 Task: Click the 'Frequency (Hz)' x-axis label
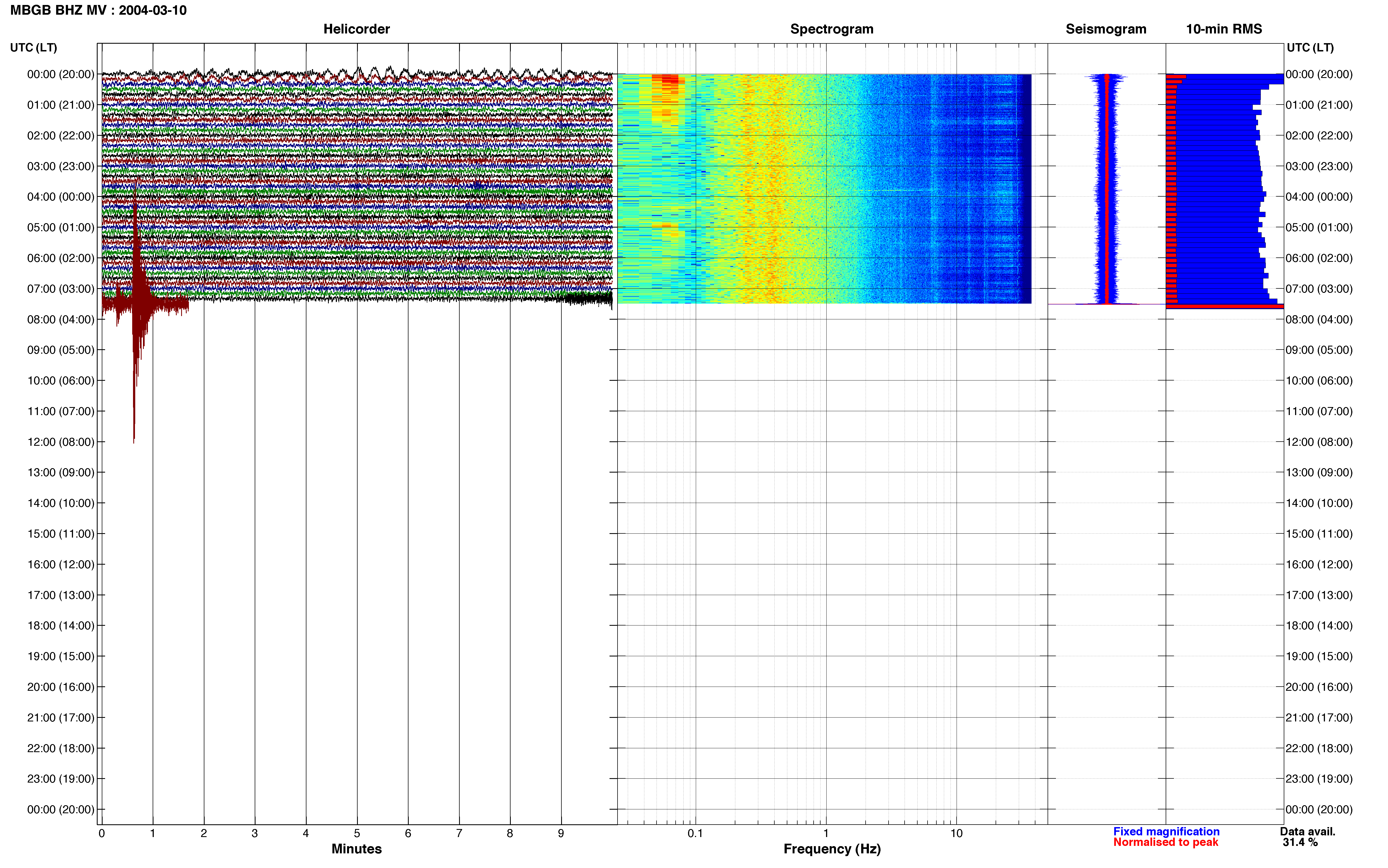832,849
